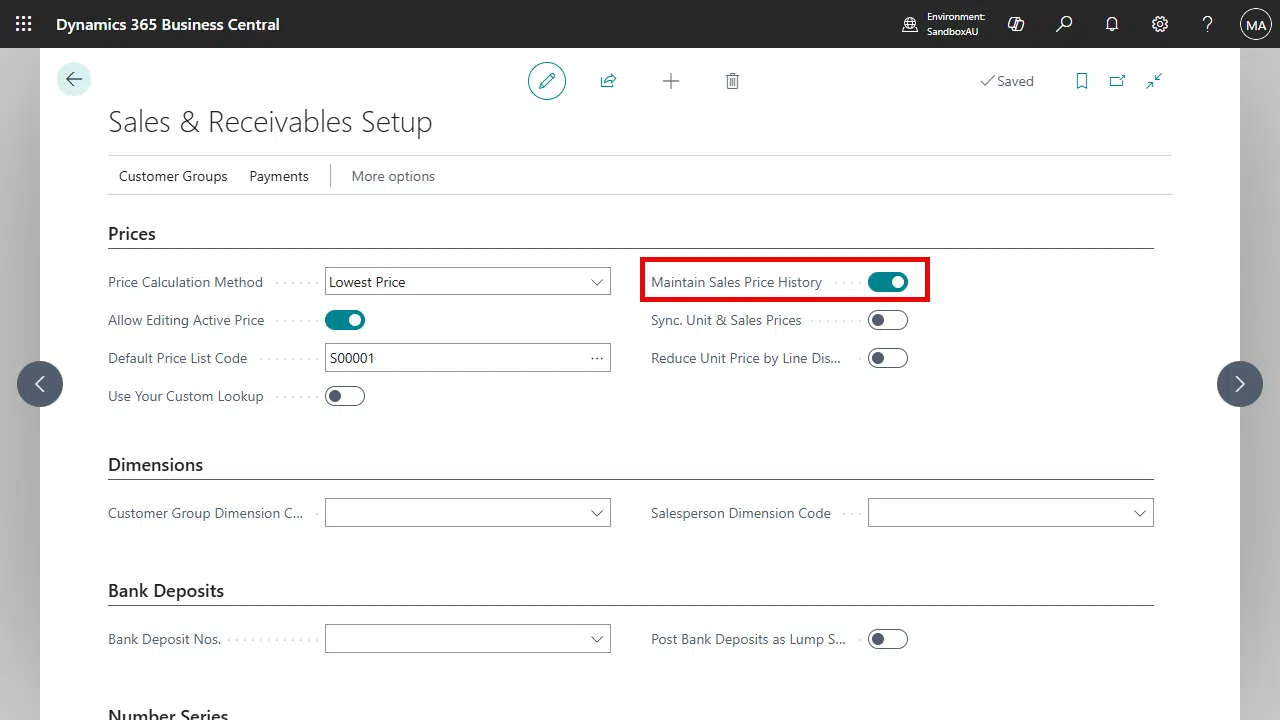Screen dimensions: 1280x720
Task: Open the Customer Groups menu
Action: pyautogui.click(x=173, y=176)
